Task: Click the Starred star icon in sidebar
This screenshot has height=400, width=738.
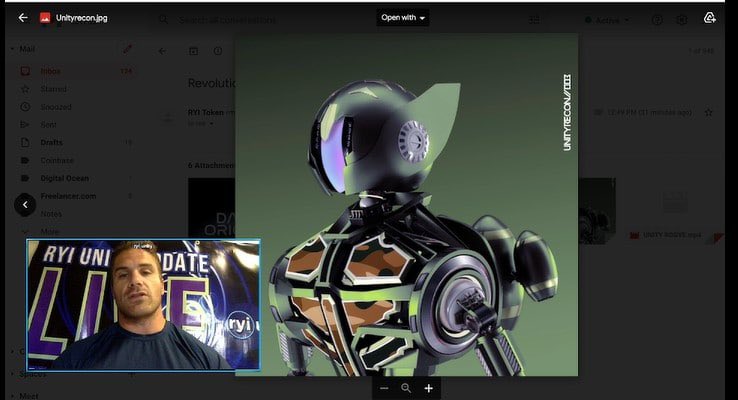Action: pyautogui.click(x=25, y=89)
